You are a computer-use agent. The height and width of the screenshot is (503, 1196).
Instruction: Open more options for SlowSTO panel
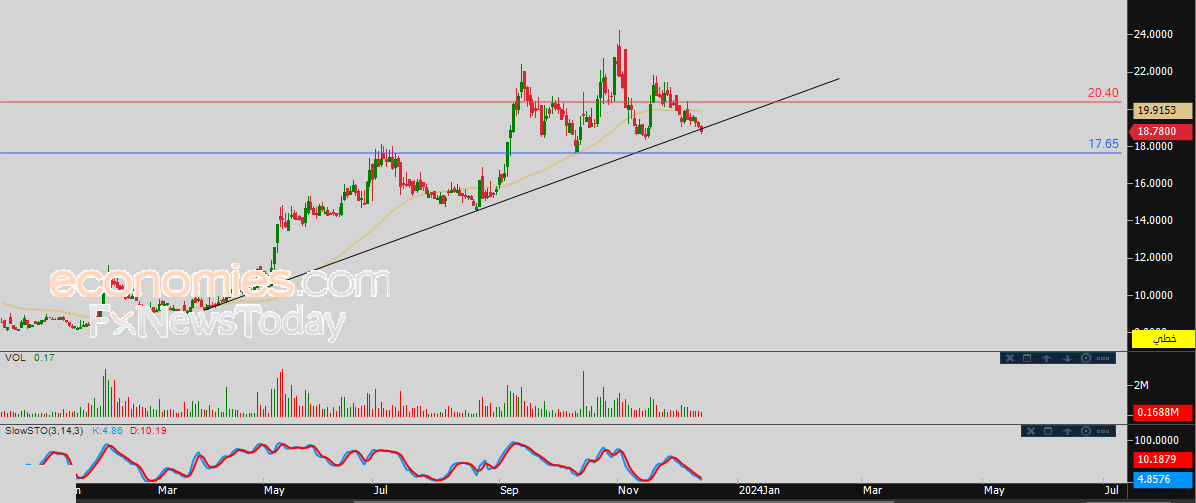1105,431
